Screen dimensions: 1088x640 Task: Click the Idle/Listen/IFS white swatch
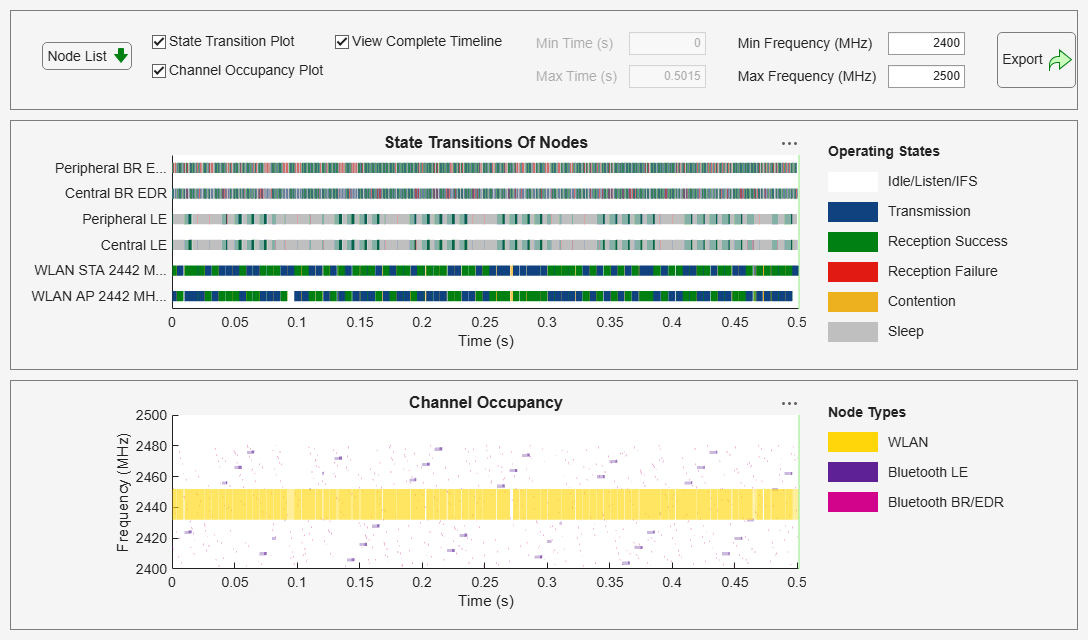tap(853, 182)
